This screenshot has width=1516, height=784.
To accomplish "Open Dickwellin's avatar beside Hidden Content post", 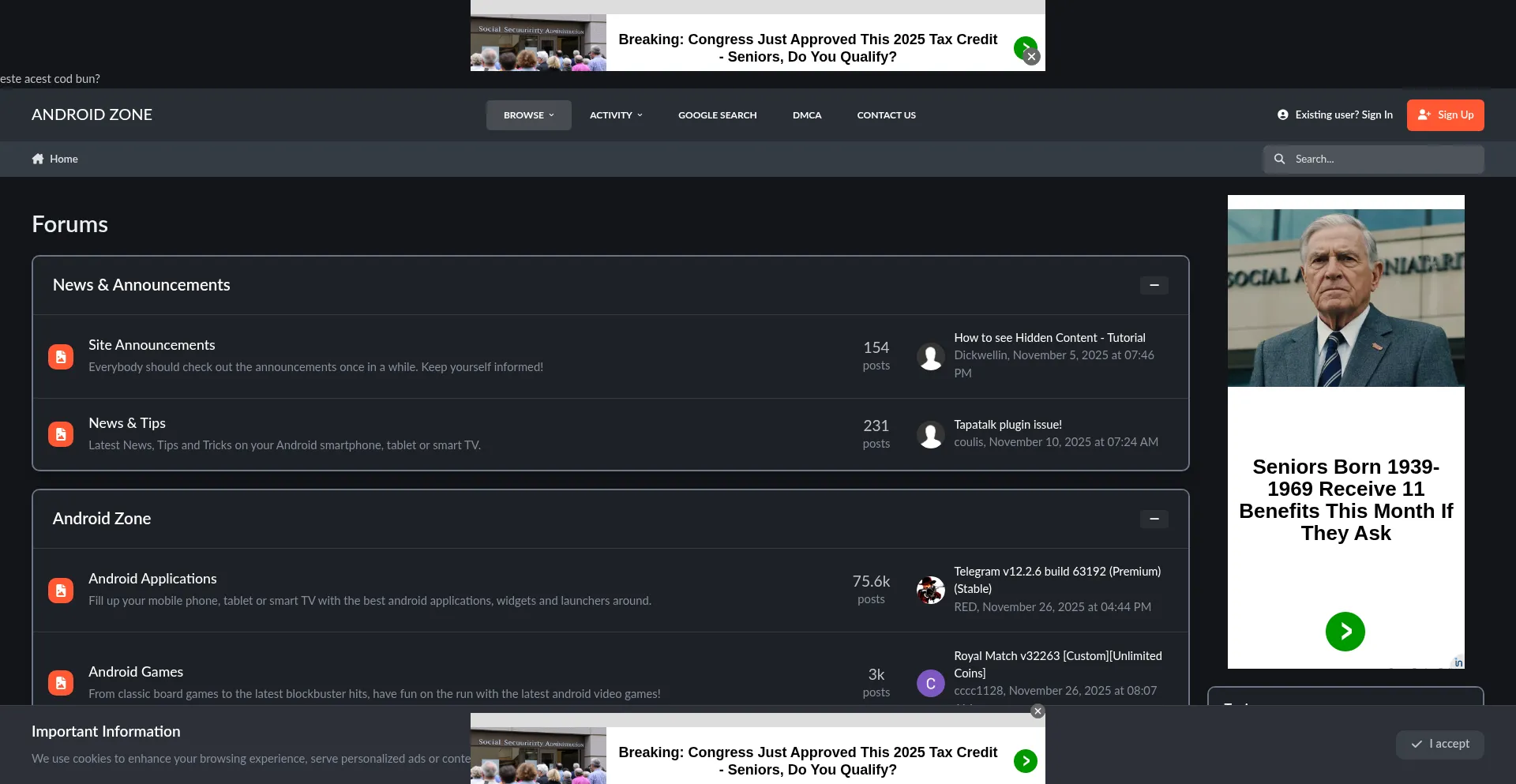I will 930,357.
